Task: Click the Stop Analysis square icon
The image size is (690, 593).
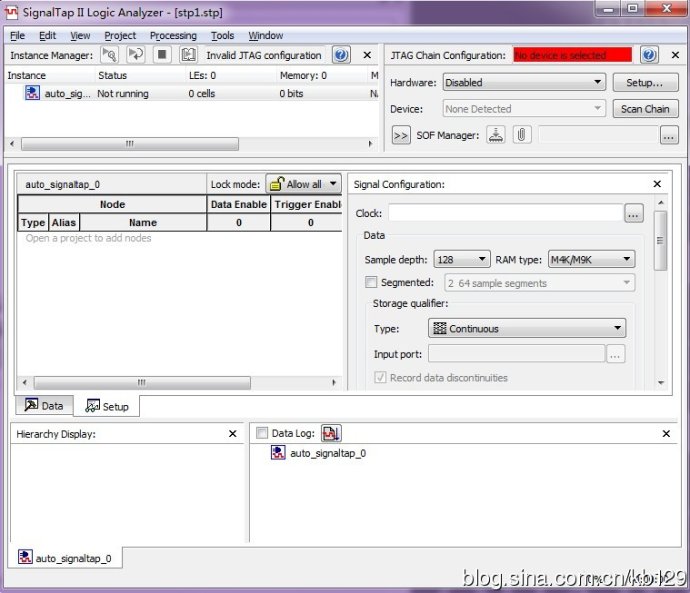Action: [162, 55]
